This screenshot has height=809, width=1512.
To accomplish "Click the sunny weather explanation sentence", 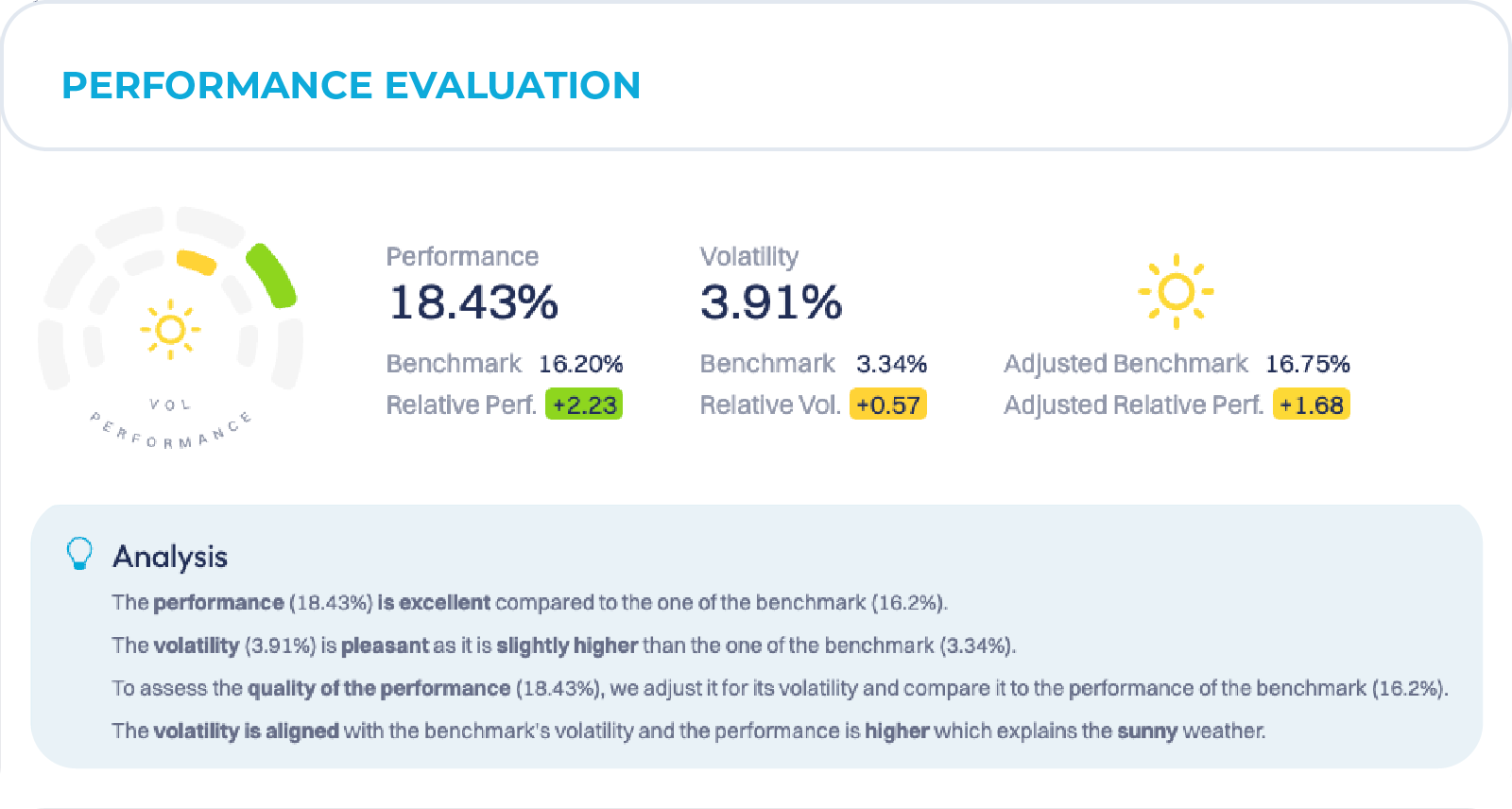I will 688,731.
